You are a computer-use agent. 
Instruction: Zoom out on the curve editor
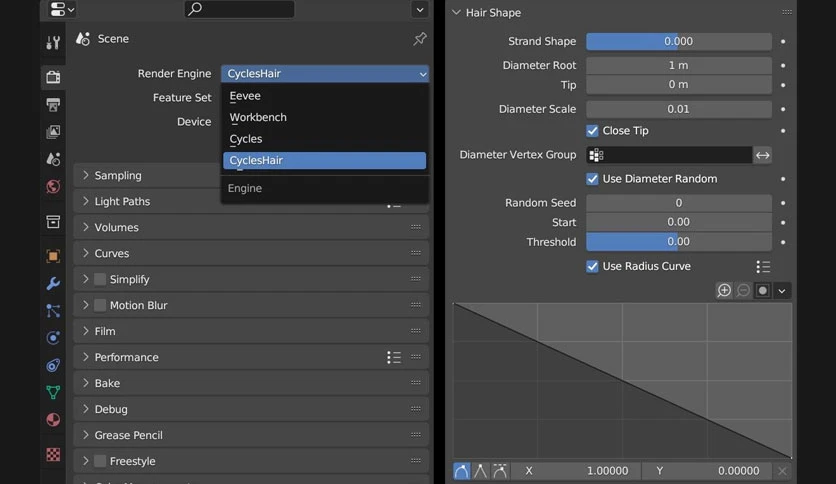(743, 291)
